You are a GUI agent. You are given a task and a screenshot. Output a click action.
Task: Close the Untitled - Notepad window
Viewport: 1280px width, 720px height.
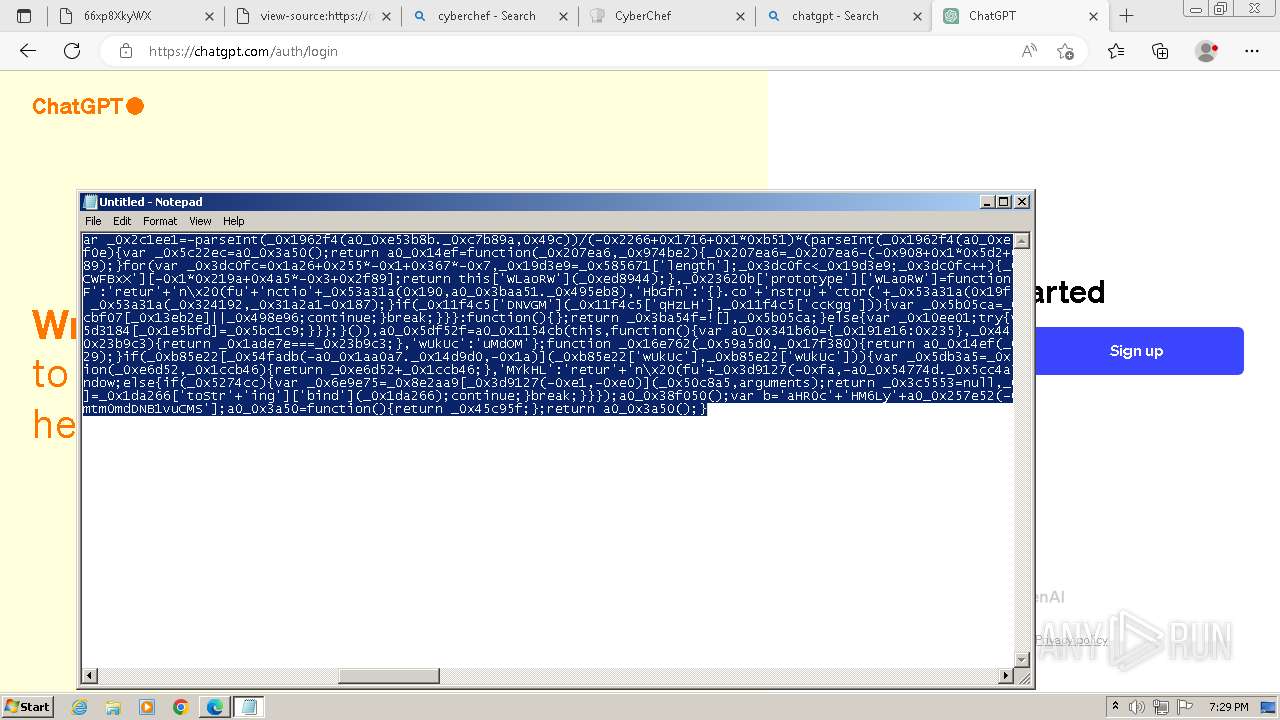(1022, 202)
